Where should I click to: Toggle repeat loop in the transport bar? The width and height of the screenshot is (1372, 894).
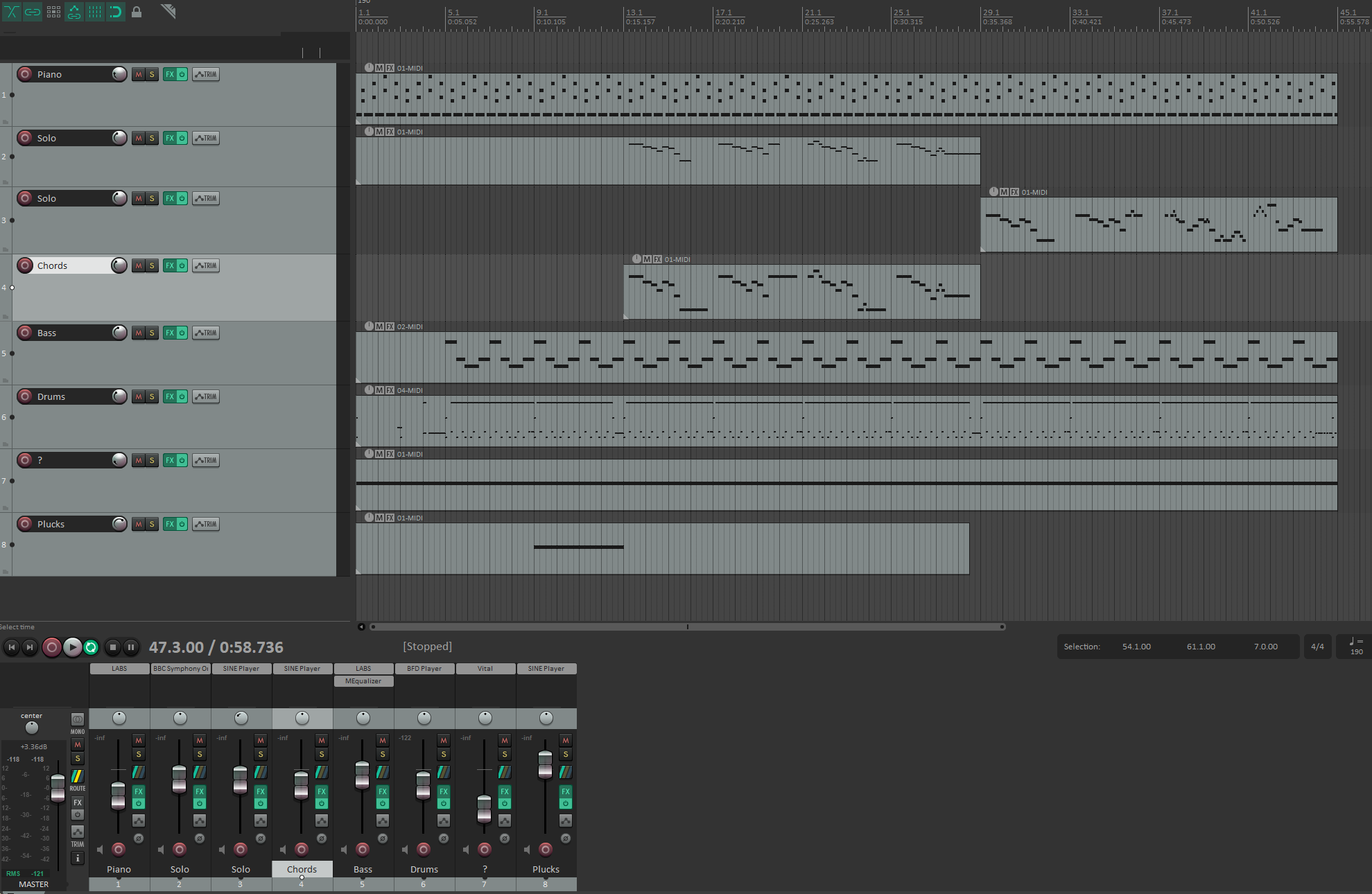pos(91,647)
